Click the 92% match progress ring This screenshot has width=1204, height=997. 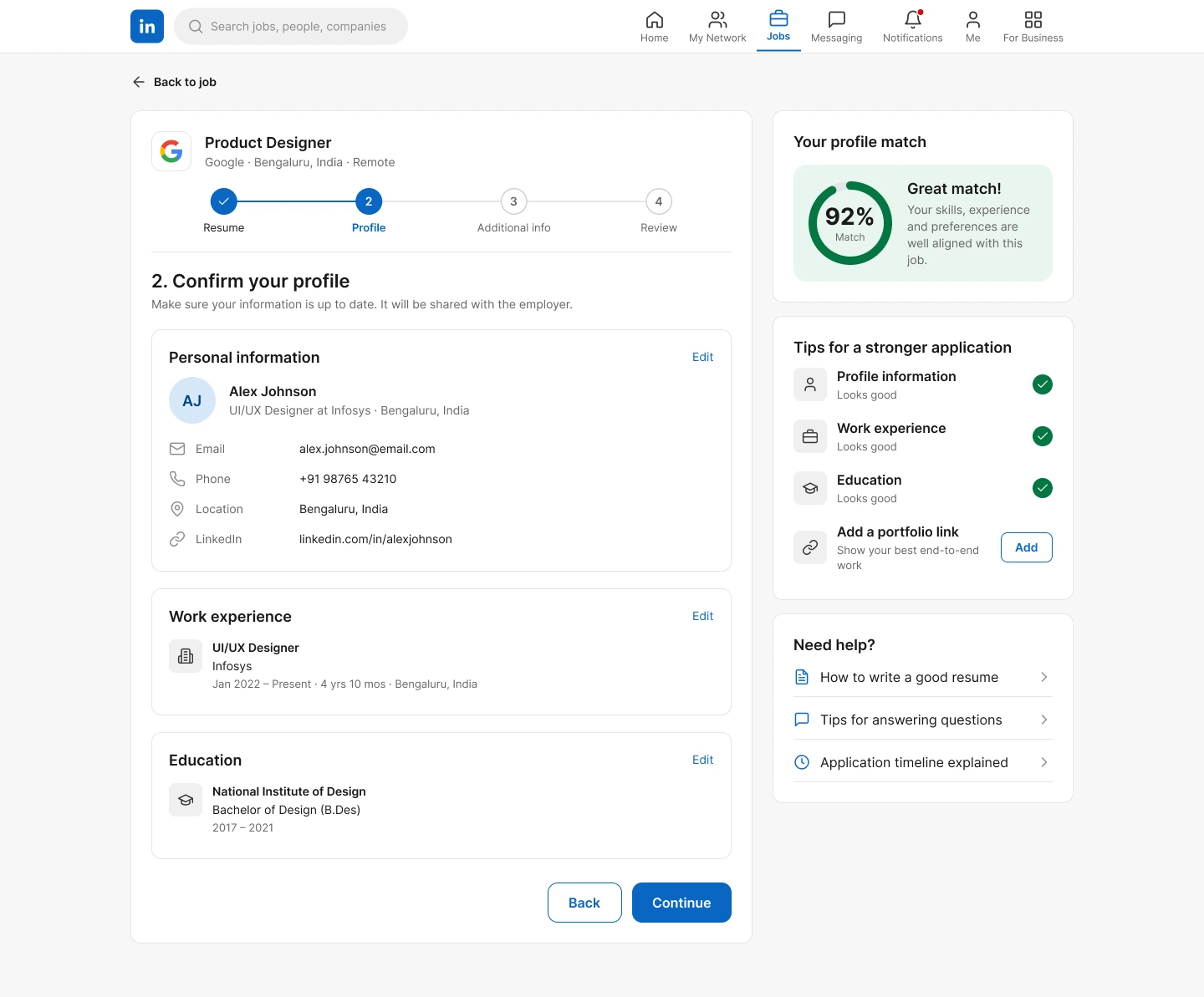point(849,223)
